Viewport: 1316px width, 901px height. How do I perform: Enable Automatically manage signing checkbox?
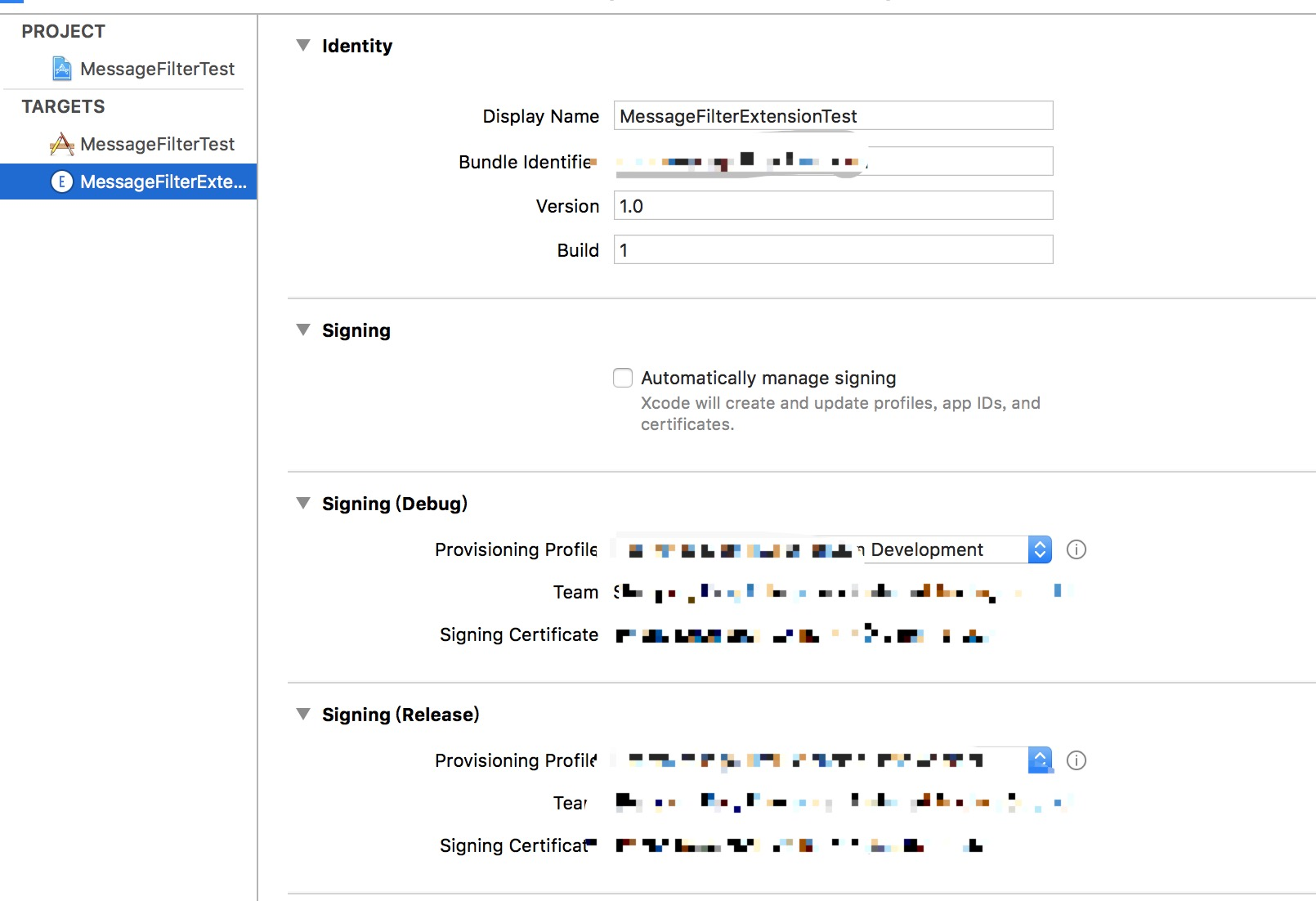(623, 378)
